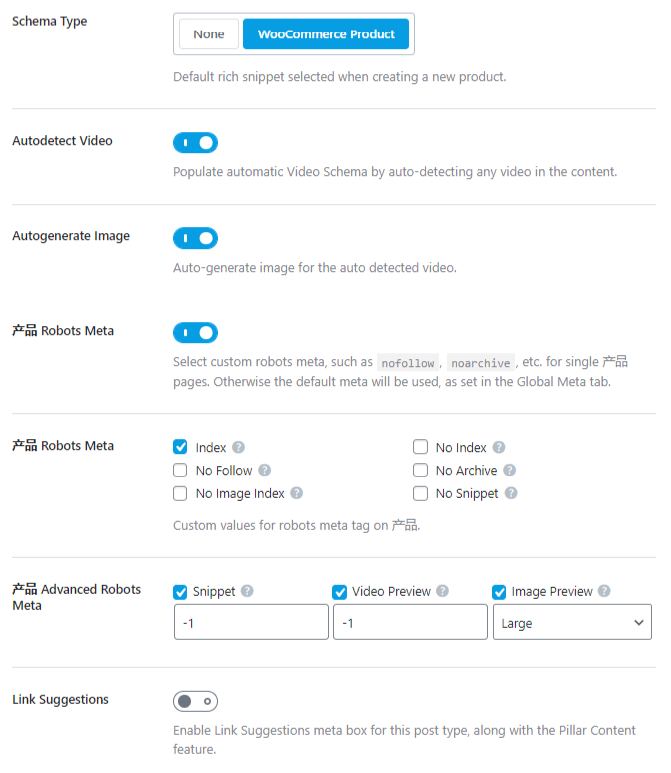Click help icon beside Video Preview
671x773 pixels.
click(x=442, y=592)
